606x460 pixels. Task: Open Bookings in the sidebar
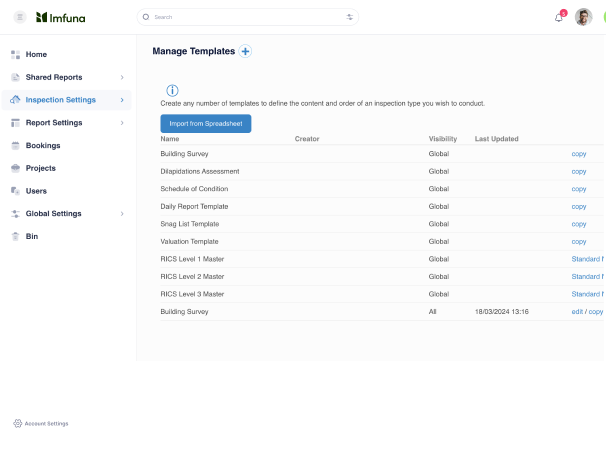[x=43, y=145]
